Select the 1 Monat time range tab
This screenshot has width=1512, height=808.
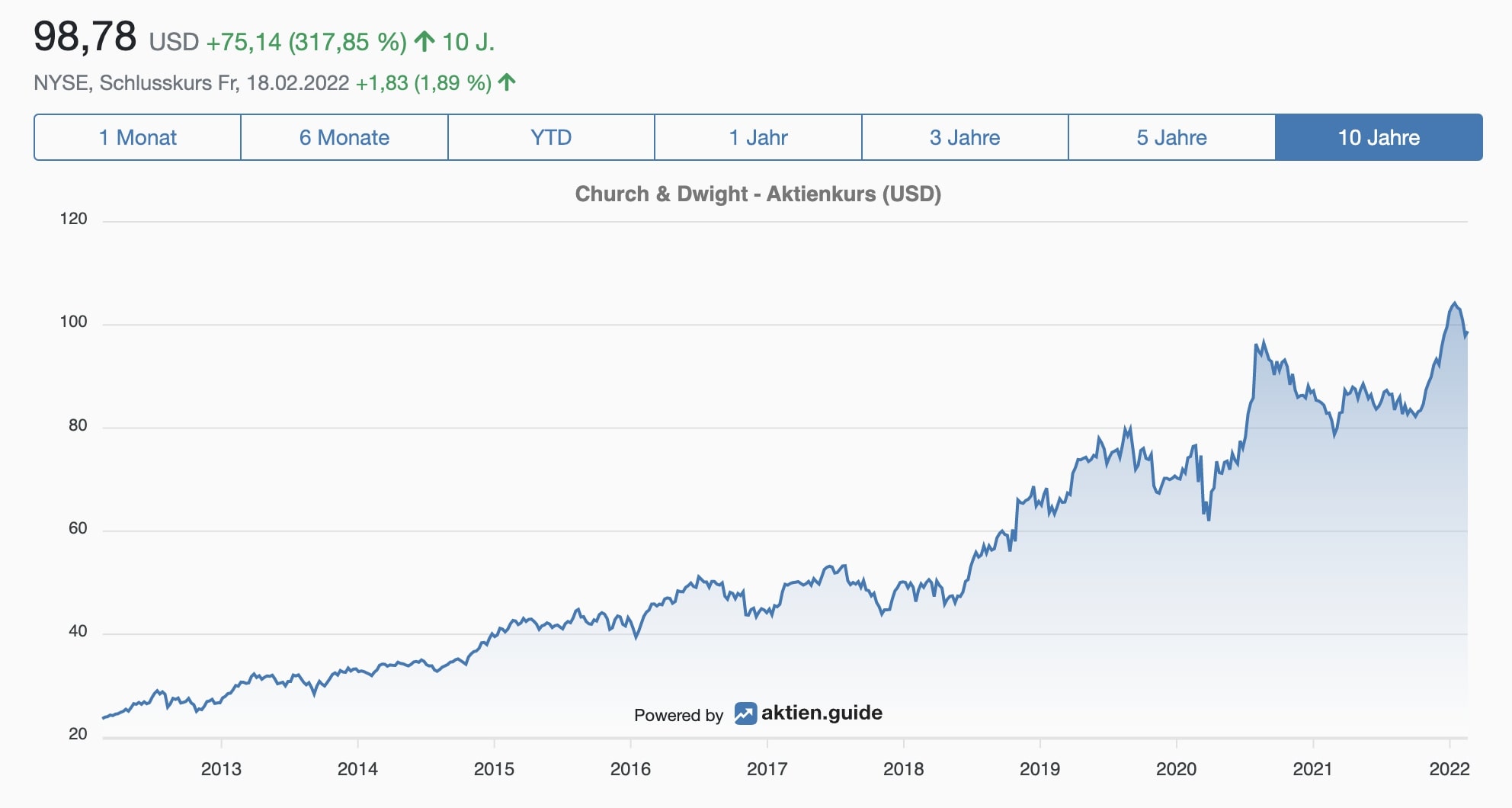138,137
